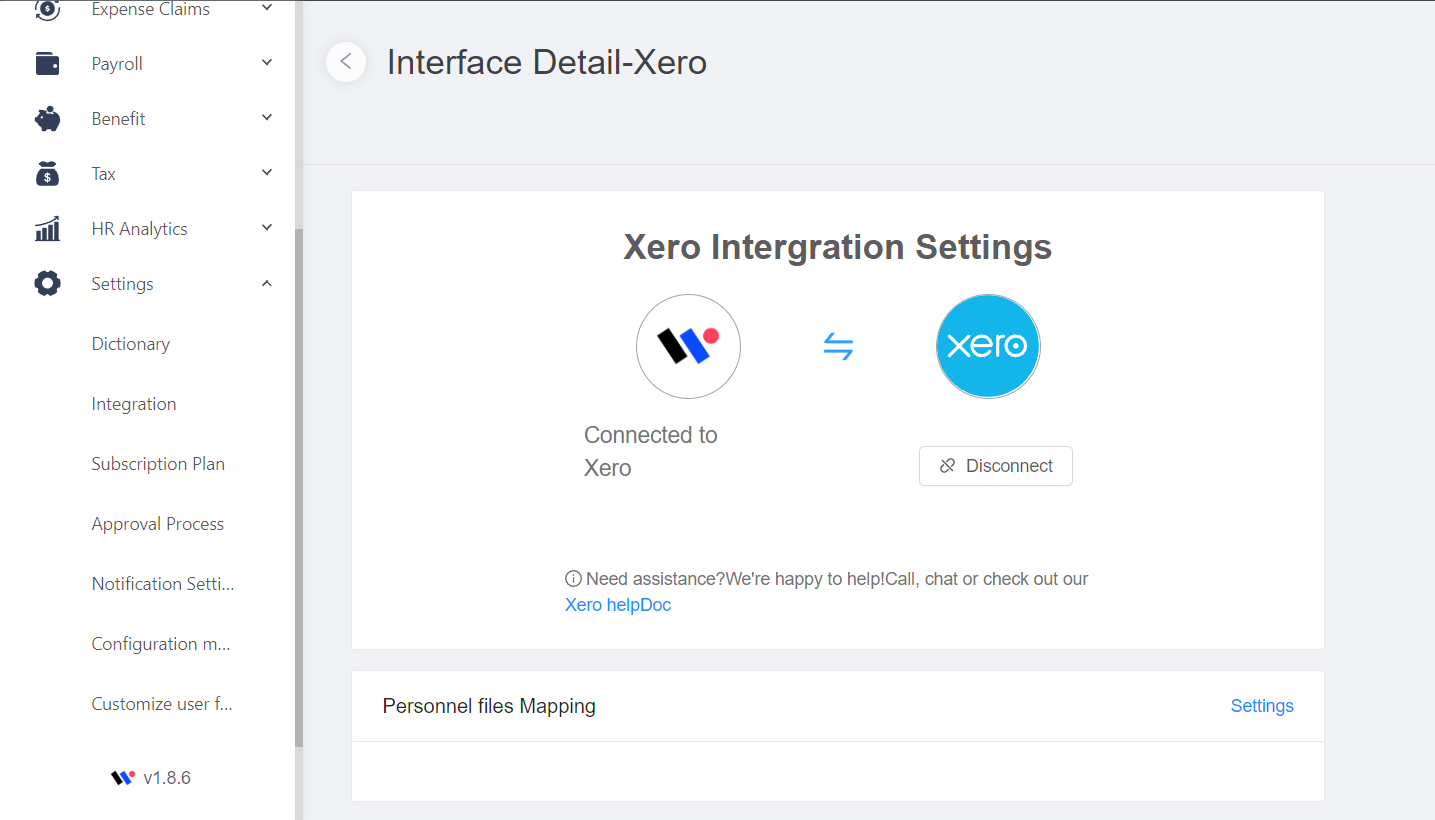Viewport: 1435px width, 820px height.
Task: Open the Integration settings page
Action: [134, 404]
